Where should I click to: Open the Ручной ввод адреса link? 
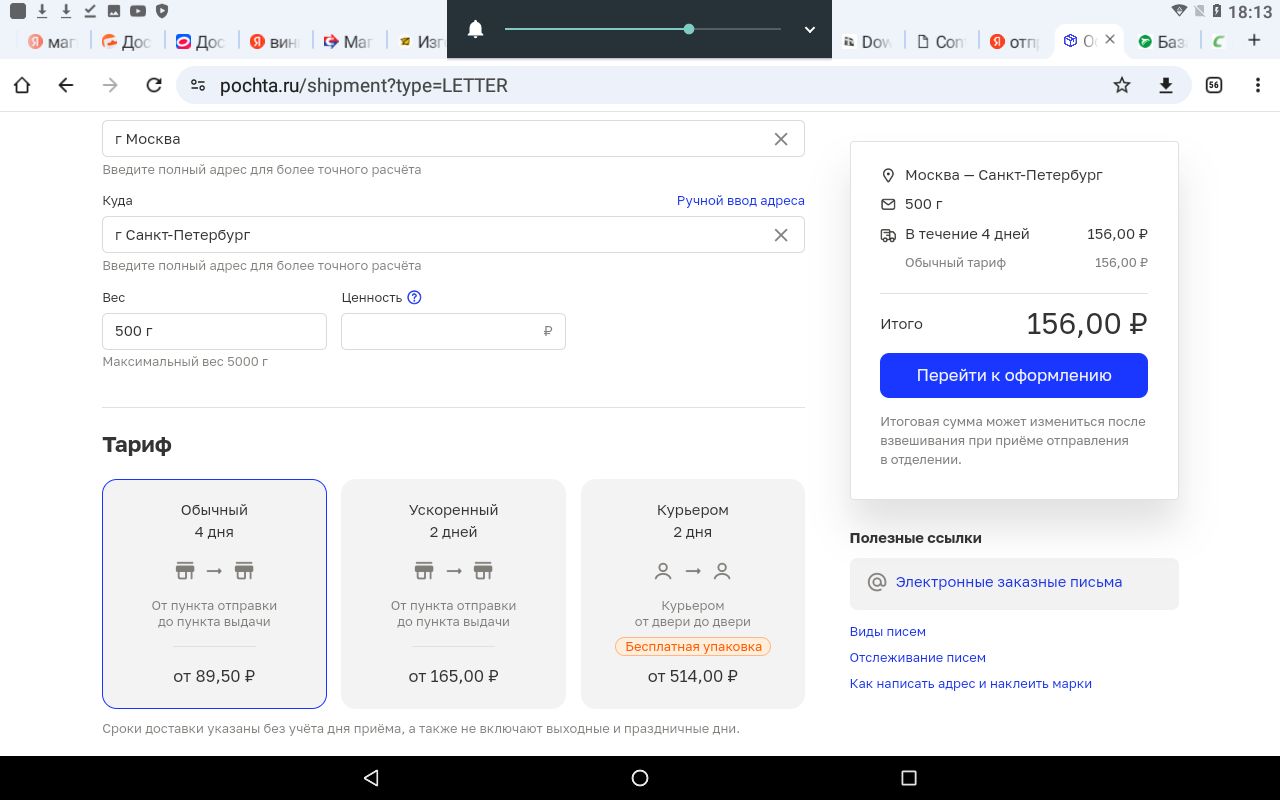pyautogui.click(x=740, y=201)
